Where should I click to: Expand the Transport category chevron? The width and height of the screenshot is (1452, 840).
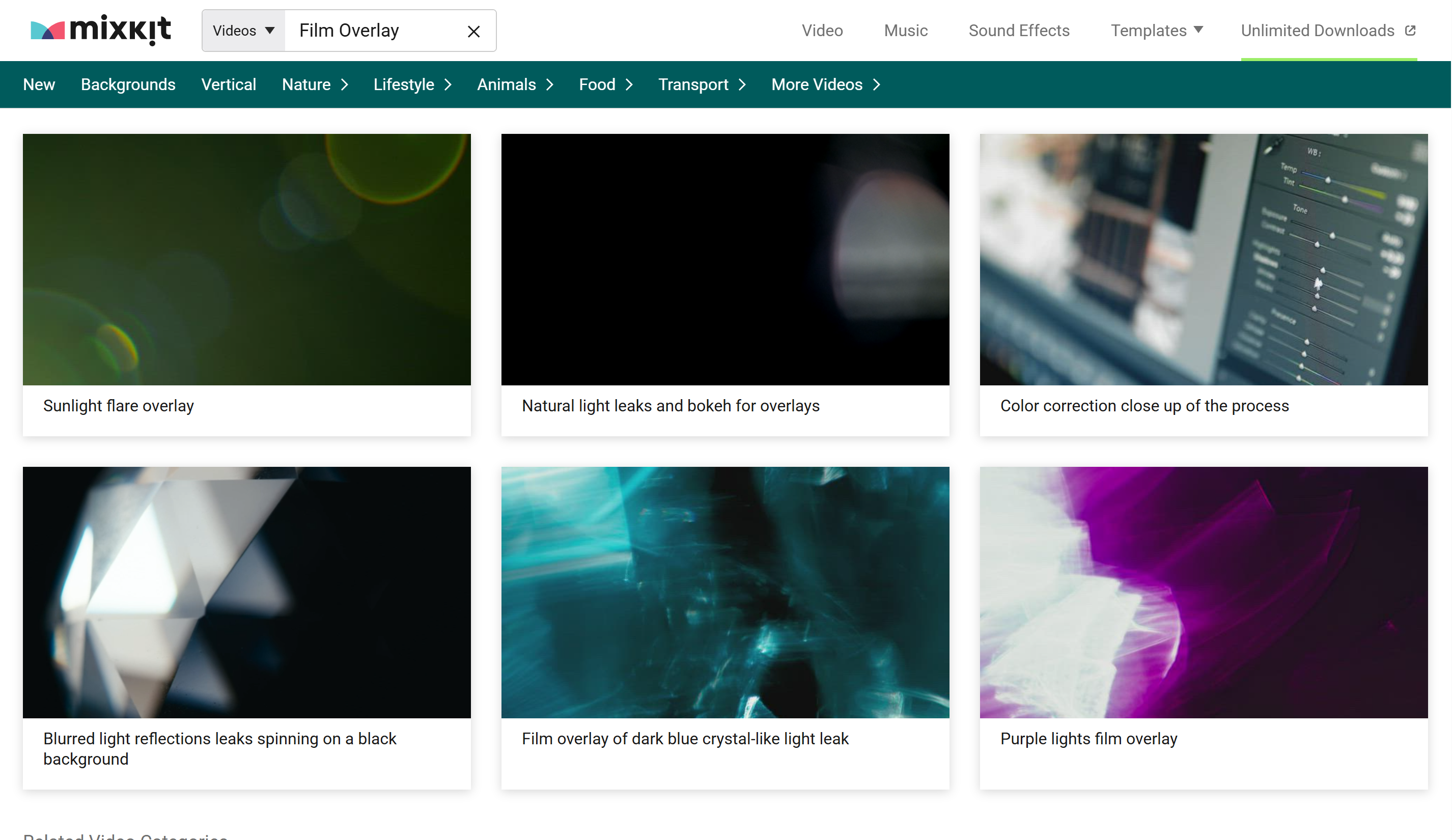pyautogui.click(x=742, y=85)
